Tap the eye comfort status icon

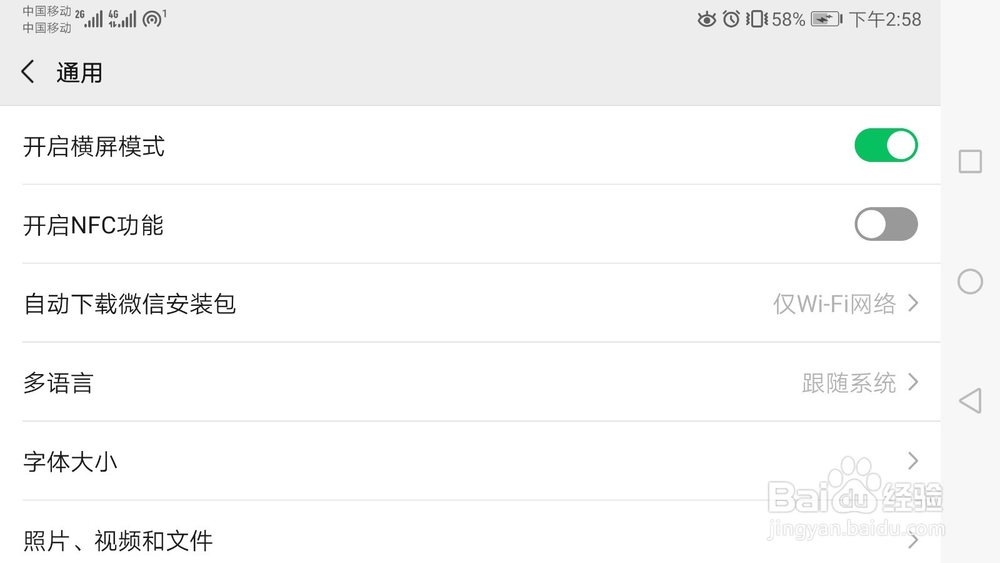[707, 19]
